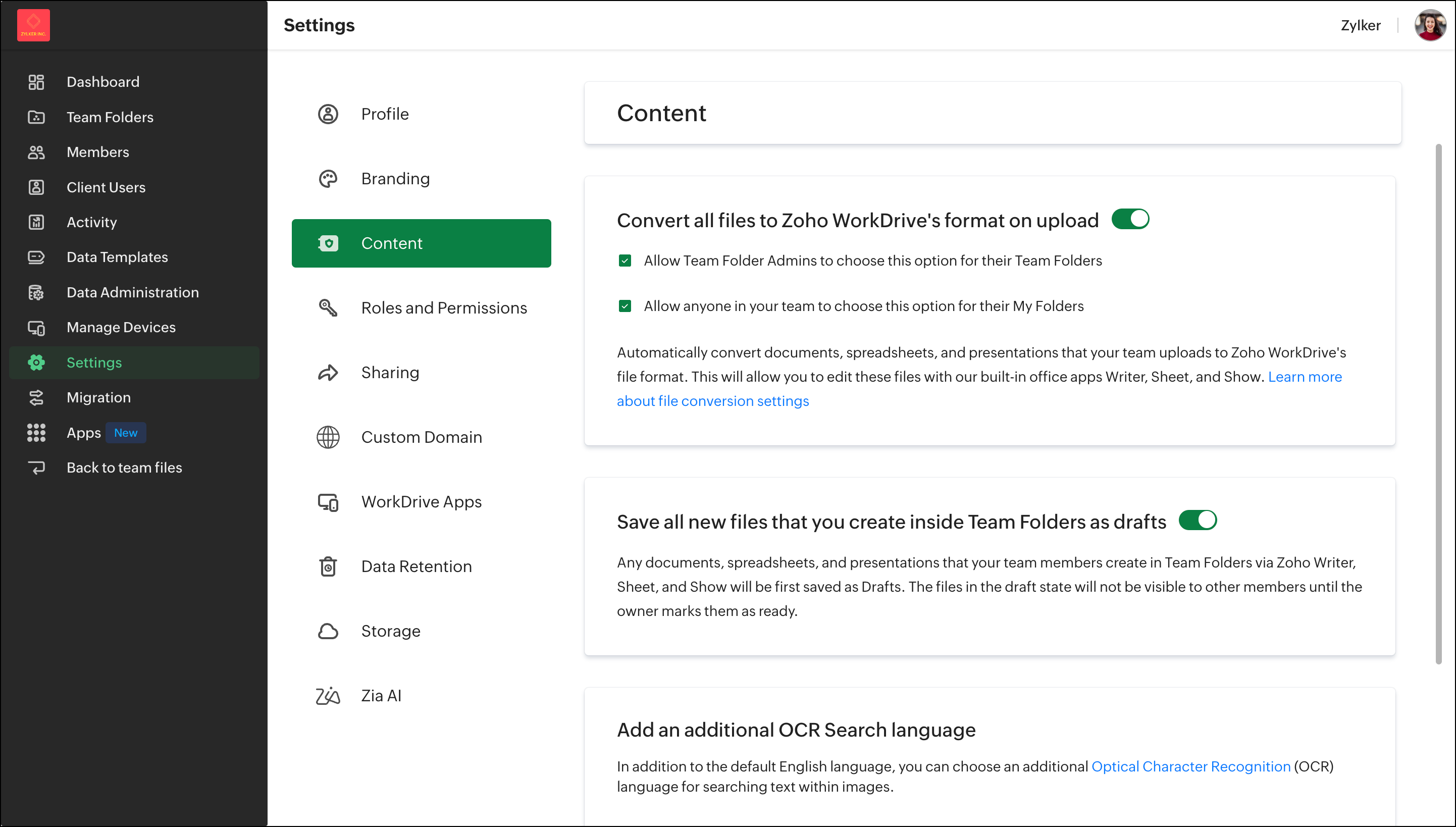
Task: Toggle off save new files as drafts
Action: point(1198,520)
